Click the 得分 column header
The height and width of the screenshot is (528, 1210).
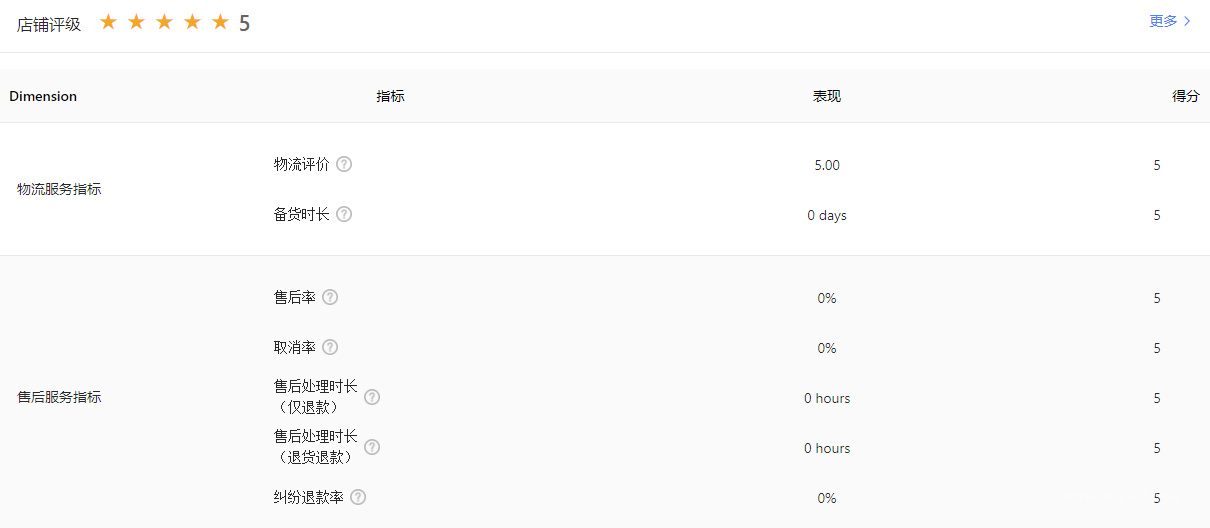point(1185,97)
